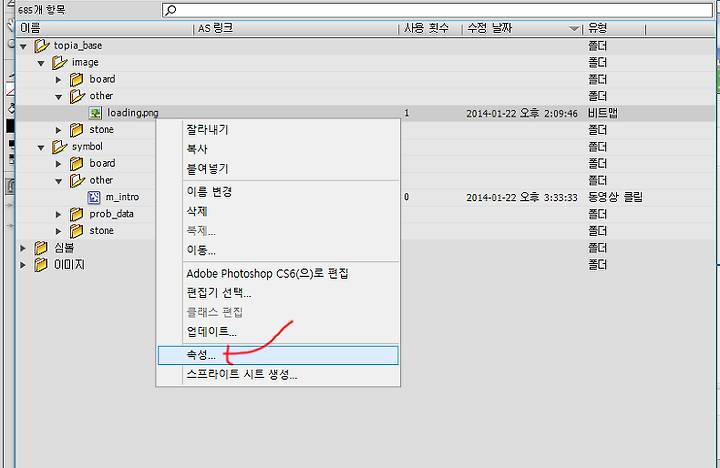Select the 이미지 folder name
Viewport: 720px width, 468px height.
[x=69, y=265]
